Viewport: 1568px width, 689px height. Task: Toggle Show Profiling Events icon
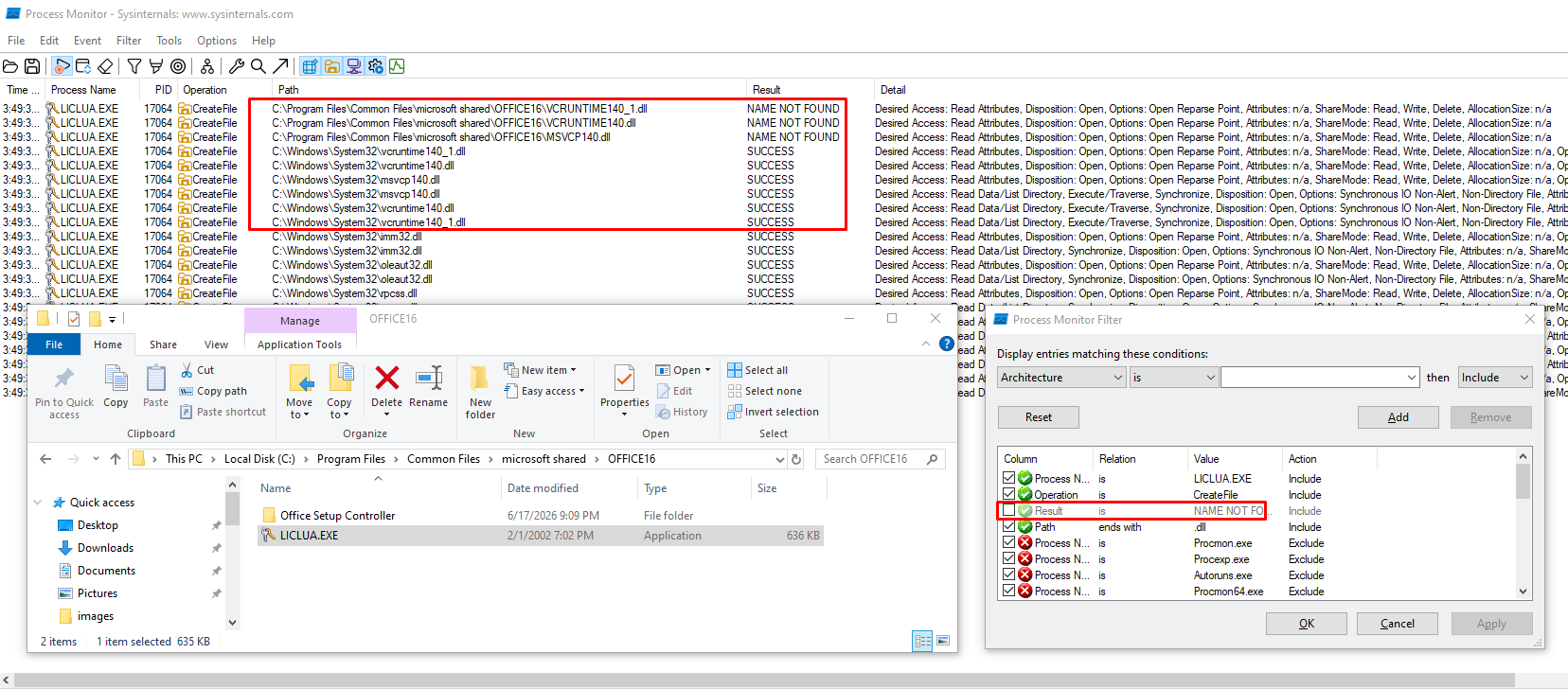(397, 66)
